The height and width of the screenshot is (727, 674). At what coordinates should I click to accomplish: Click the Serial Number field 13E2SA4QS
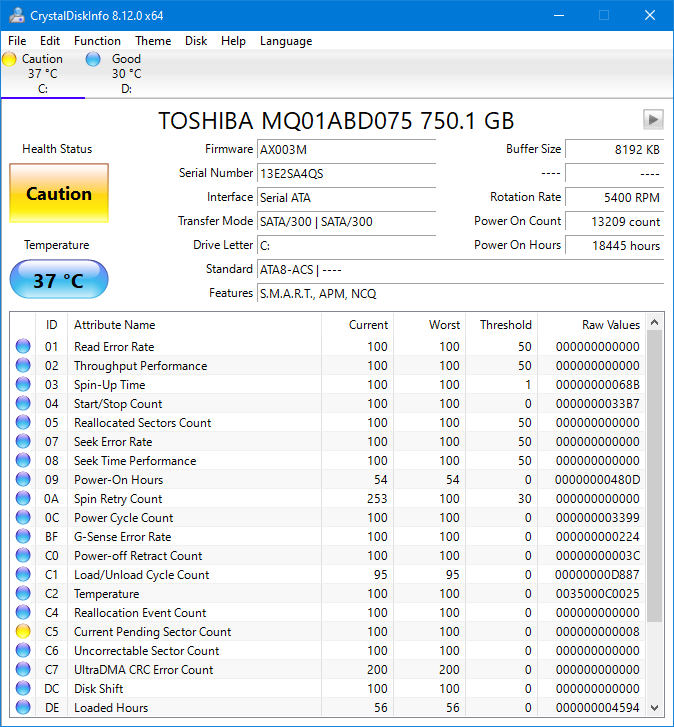click(346, 174)
